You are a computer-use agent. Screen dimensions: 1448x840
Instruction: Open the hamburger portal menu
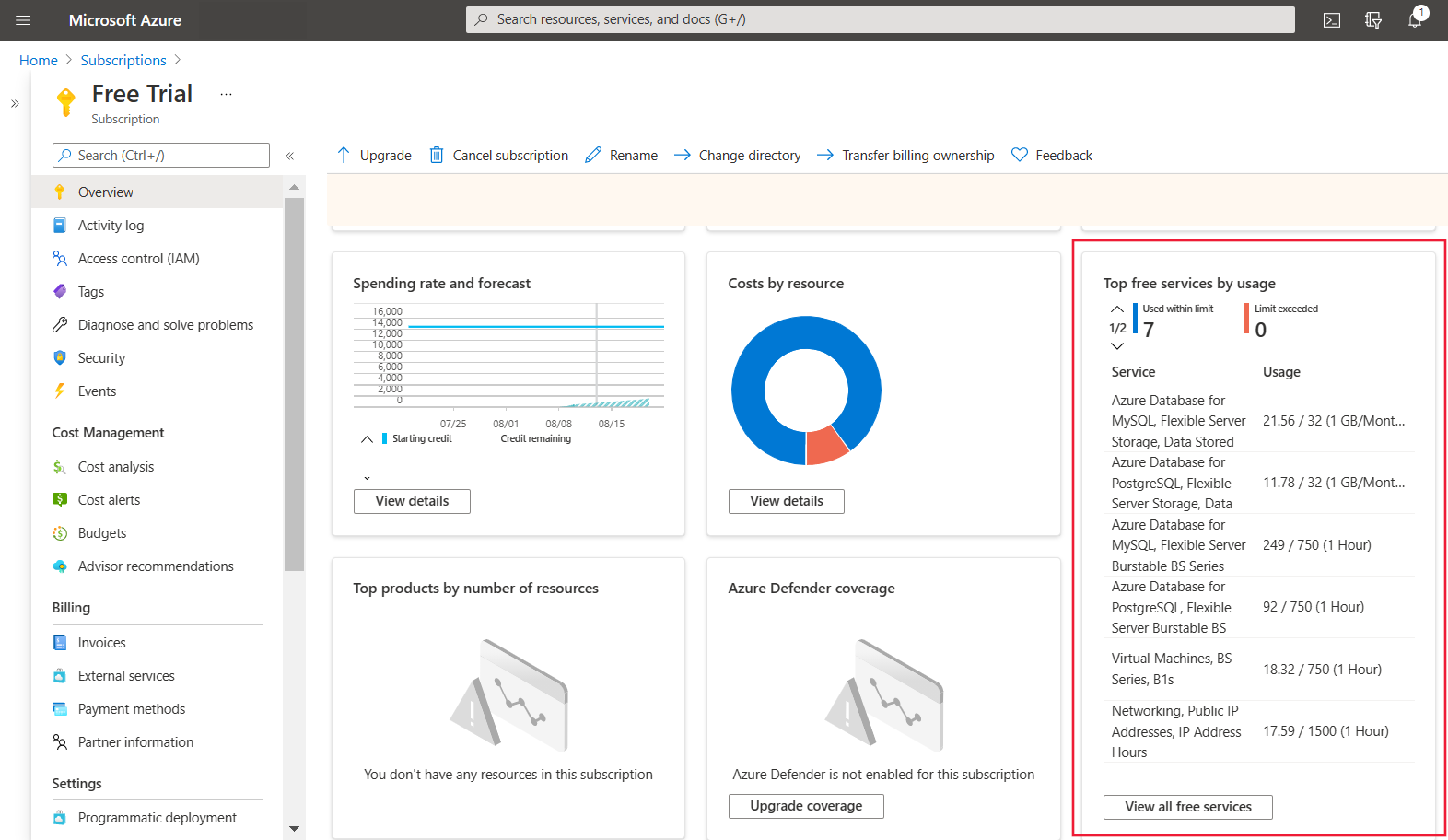point(23,20)
